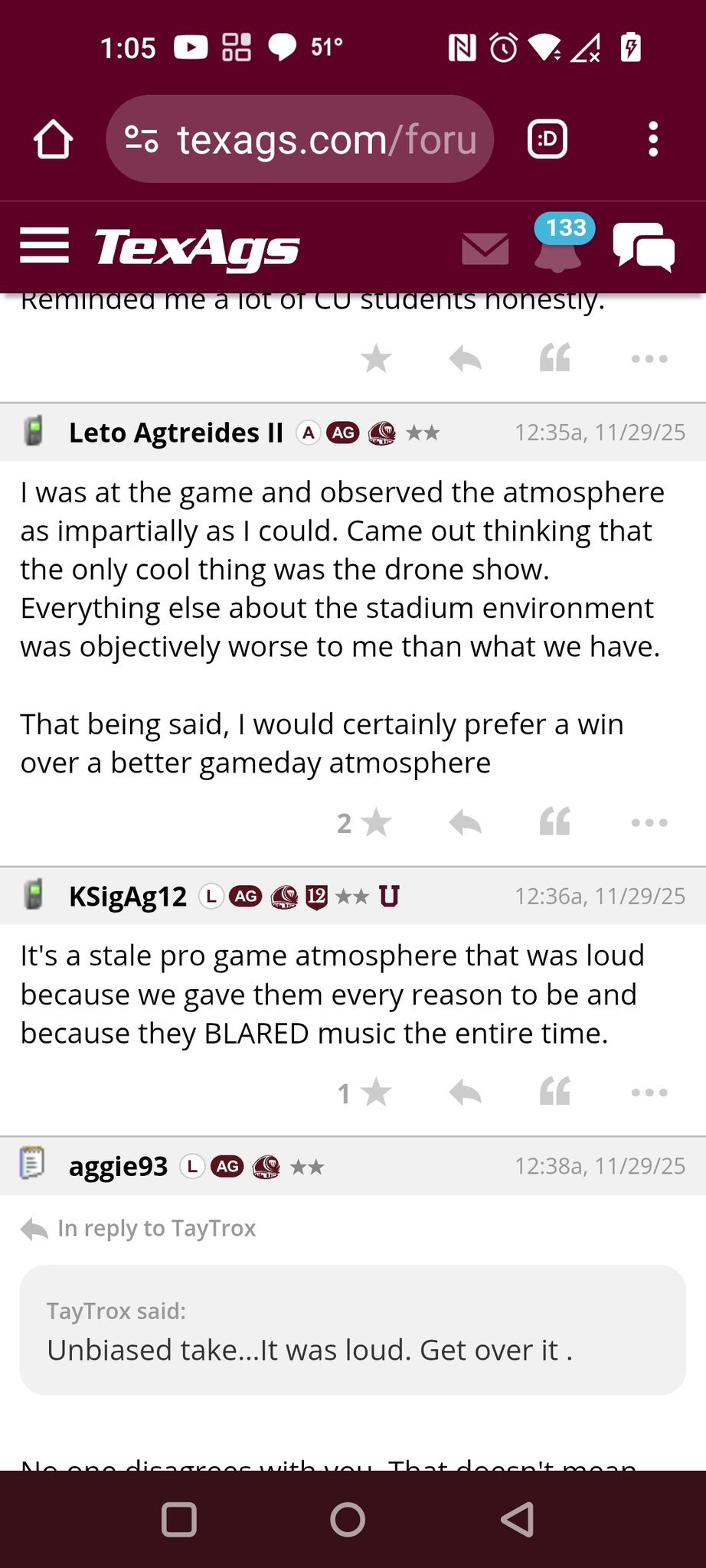706x1568 pixels.
Task: Open more options on KSigAg12's post
Action: 649,1093
